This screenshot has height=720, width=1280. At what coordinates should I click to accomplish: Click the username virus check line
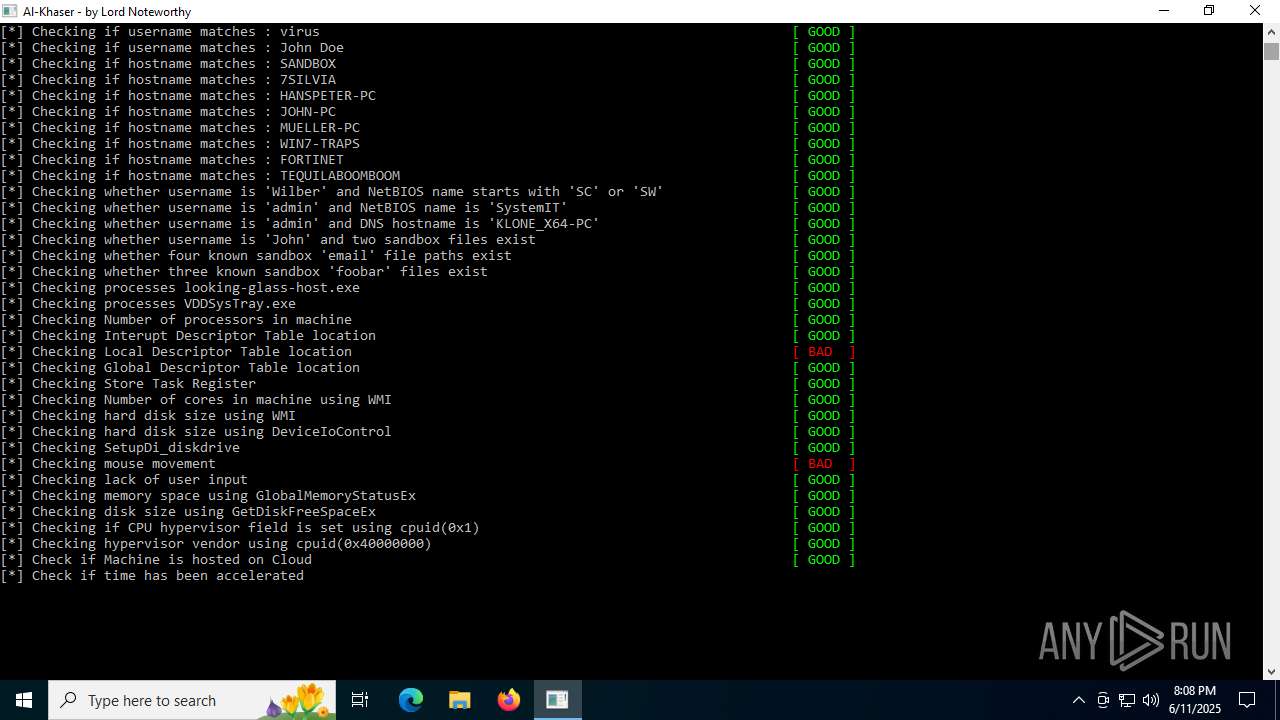[160, 32]
